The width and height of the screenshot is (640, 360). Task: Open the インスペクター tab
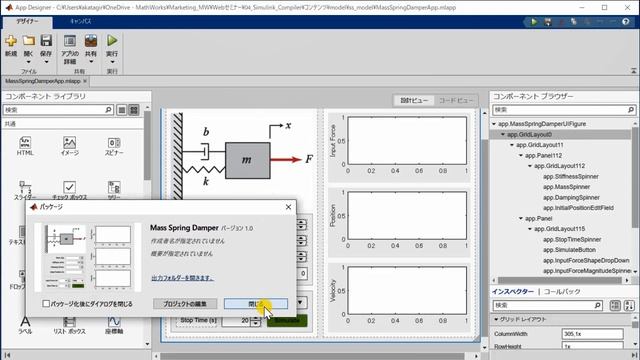(x=513, y=291)
